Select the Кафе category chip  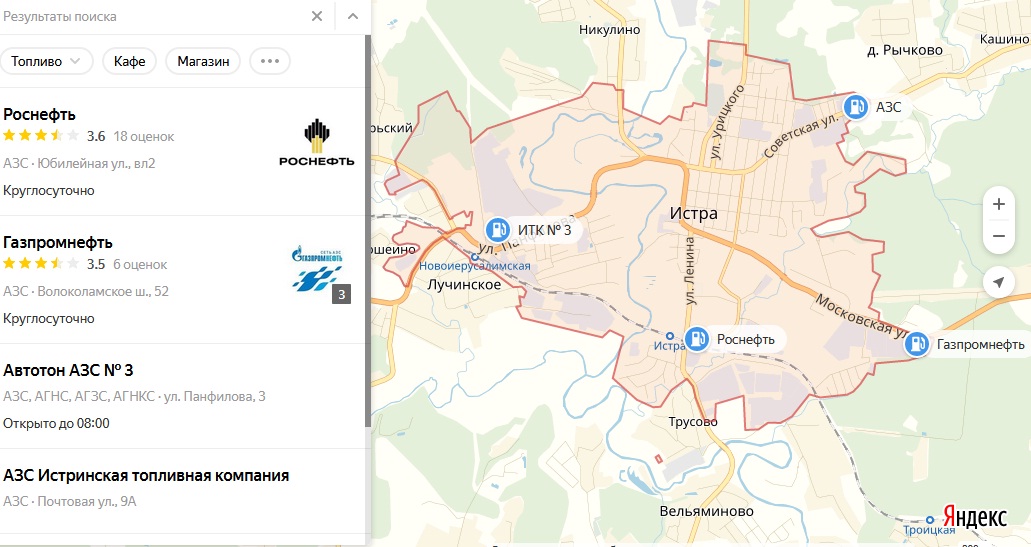[x=129, y=61]
